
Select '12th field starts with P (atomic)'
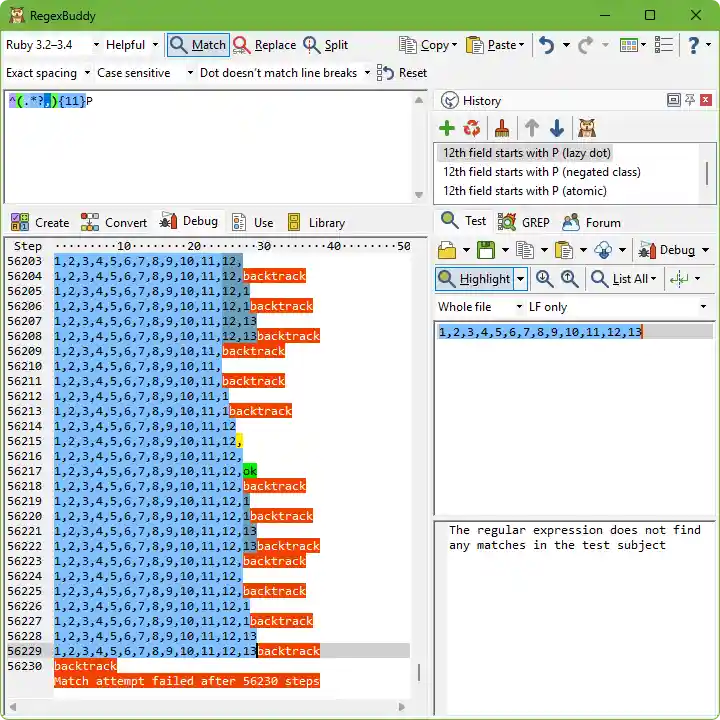[x=525, y=191]
